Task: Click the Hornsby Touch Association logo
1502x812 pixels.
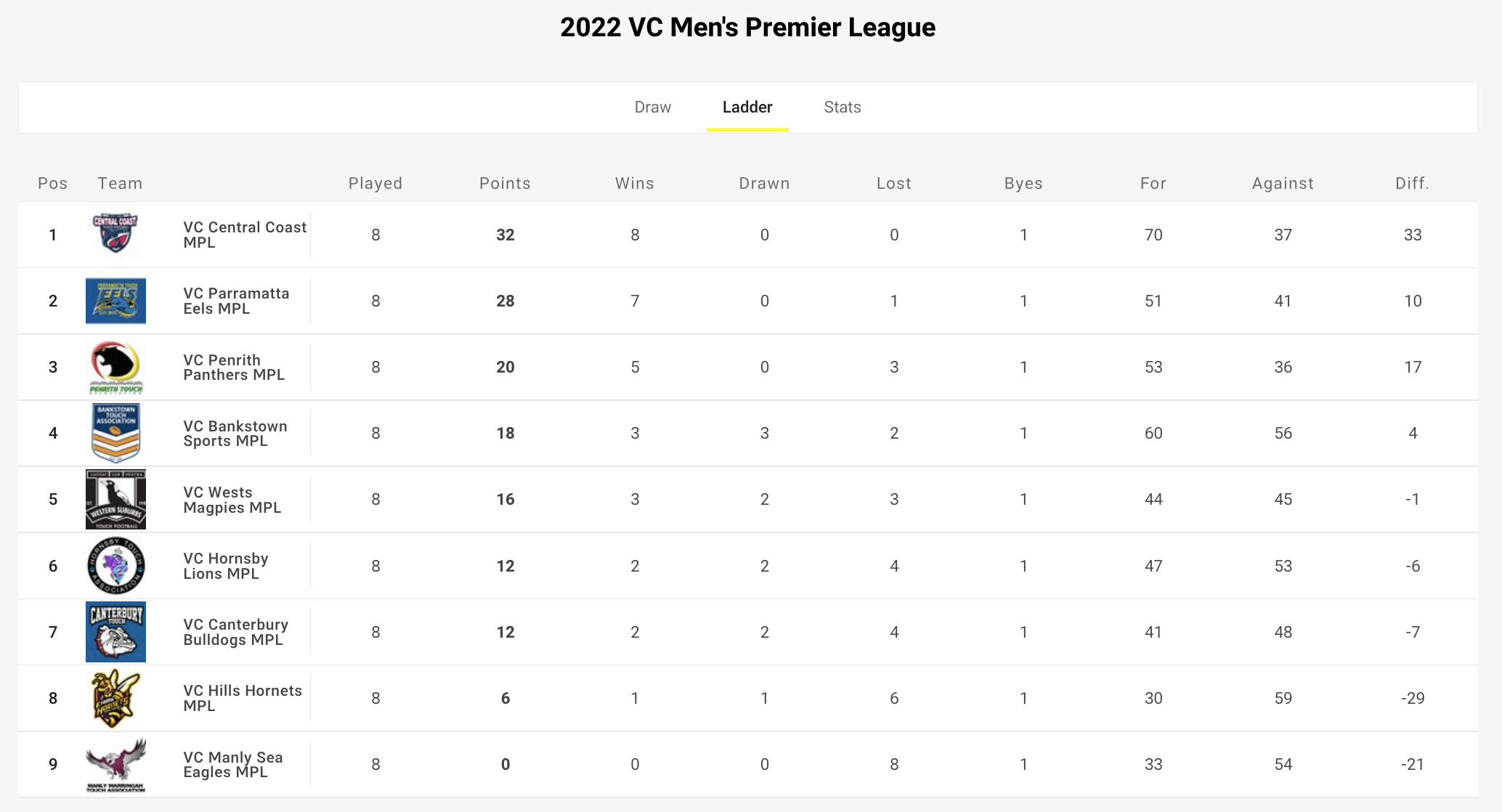Action: pyautogui.click(x=115, y=566)
